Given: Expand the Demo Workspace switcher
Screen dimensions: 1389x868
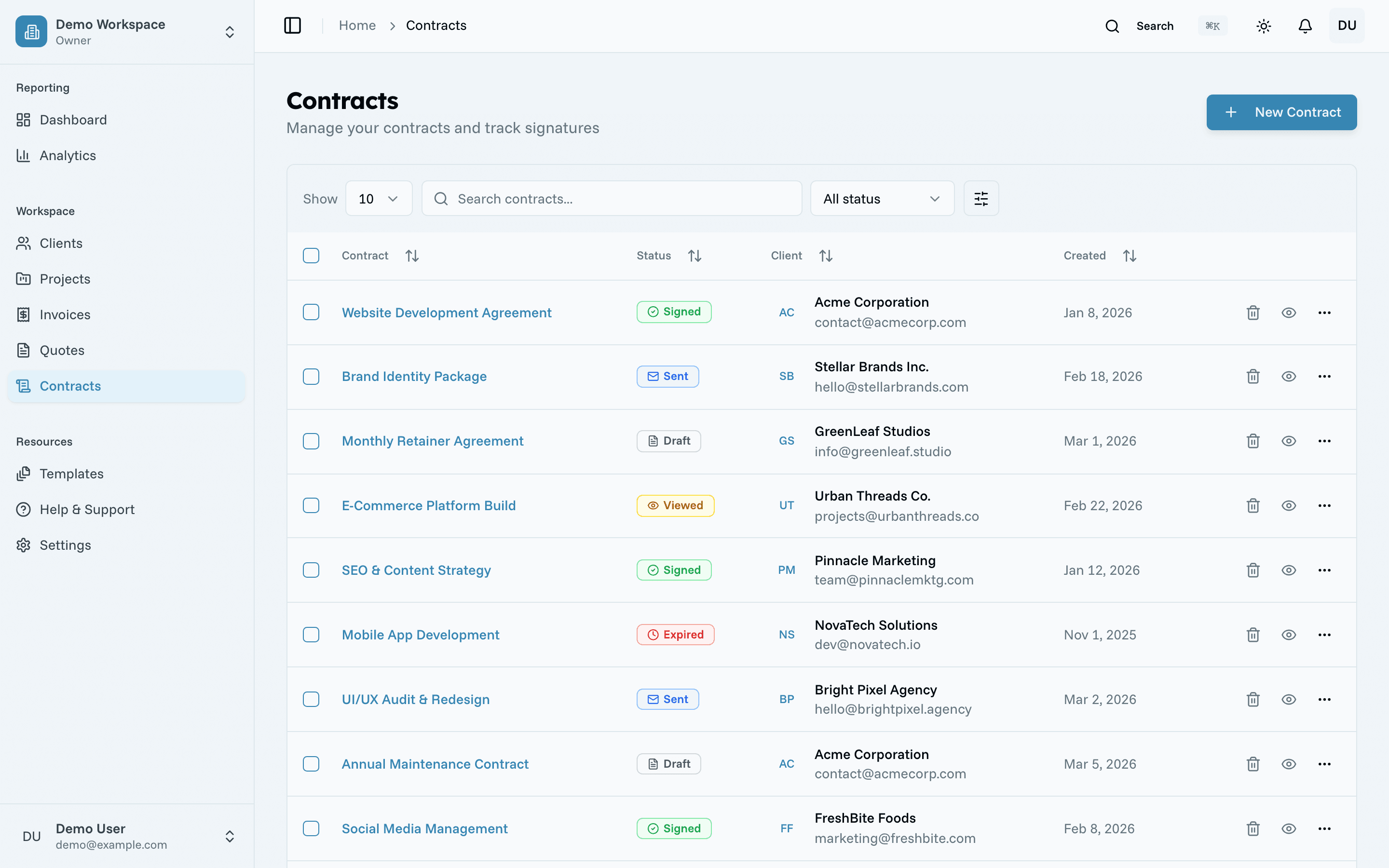Looking at the screenshot, I should coord(230,31).
